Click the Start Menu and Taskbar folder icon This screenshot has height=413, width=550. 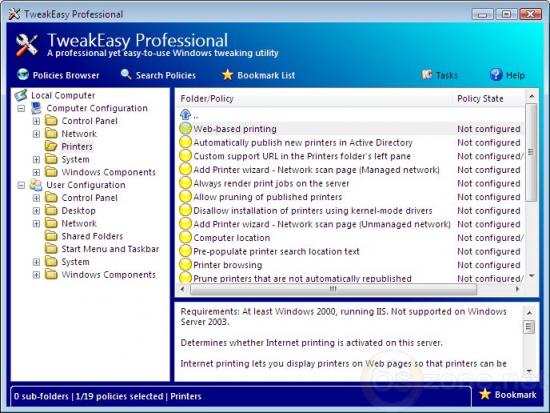(51, 249)
